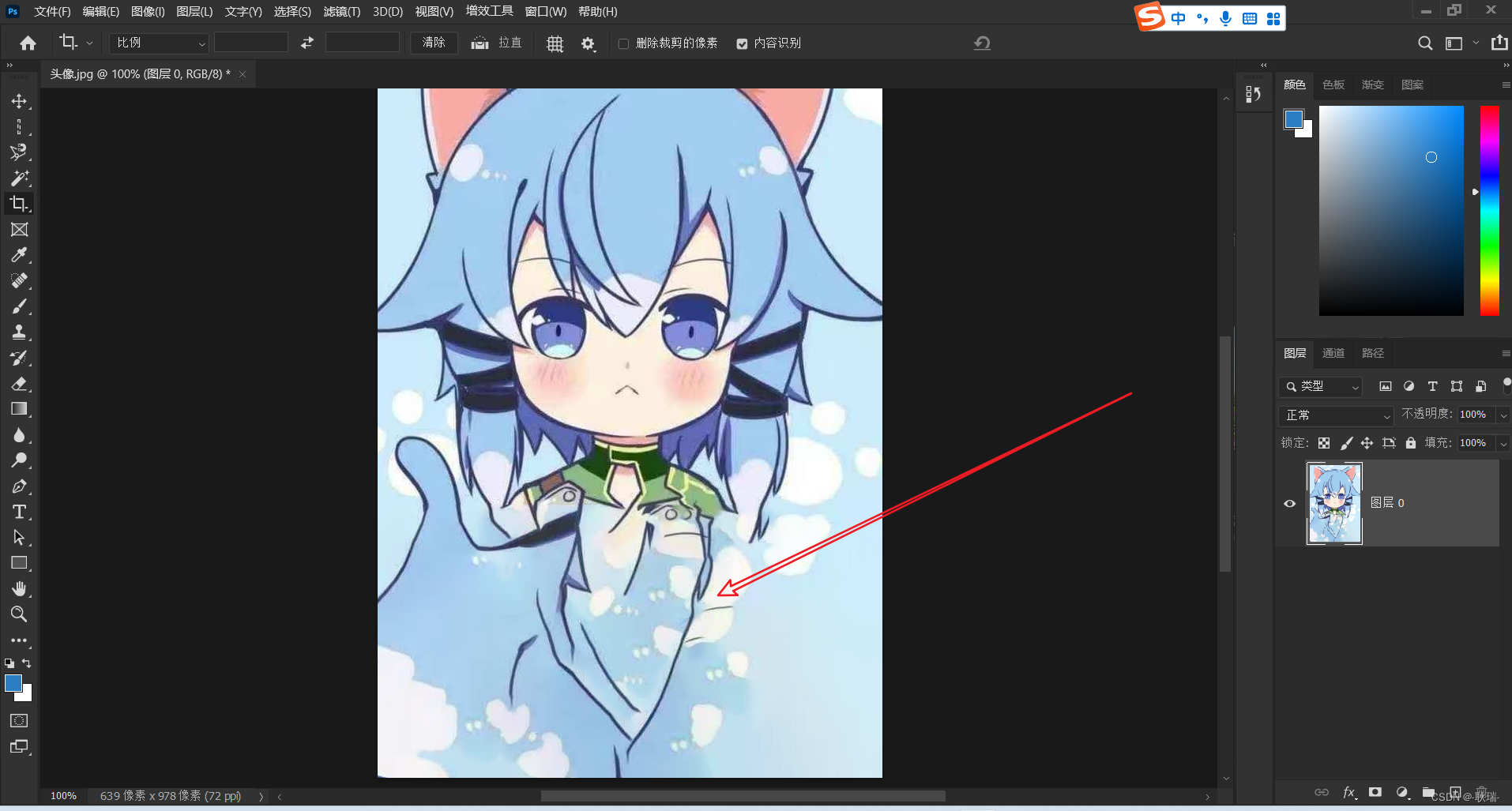Image resolution: width=1512 pixels, height=811 pixels.
Task: Open the 滤镜(T) menu
Action: [342, 12]
